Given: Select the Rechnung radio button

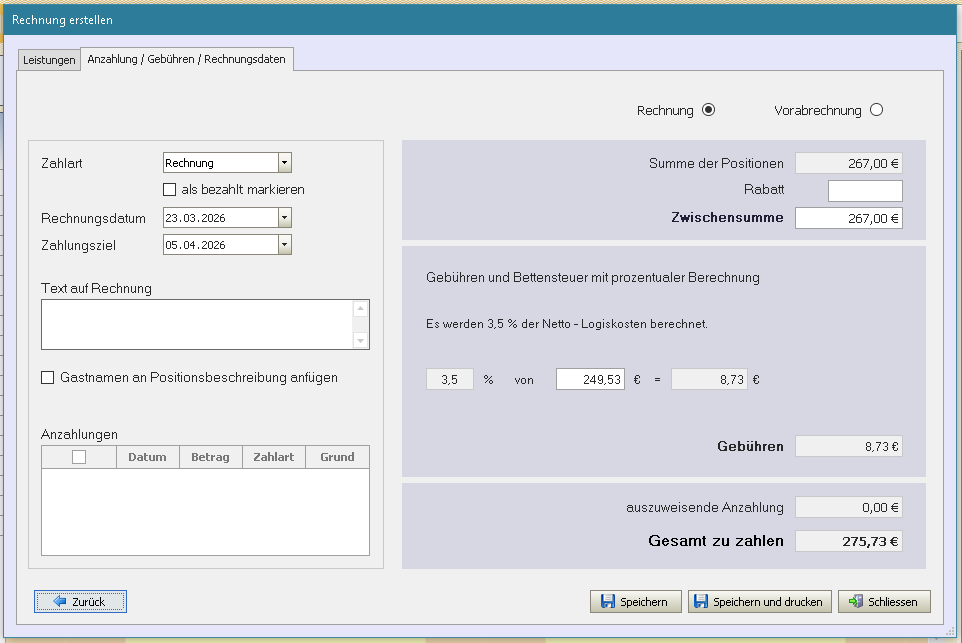Looking at the screenshot, I should (x=709, y=110).
